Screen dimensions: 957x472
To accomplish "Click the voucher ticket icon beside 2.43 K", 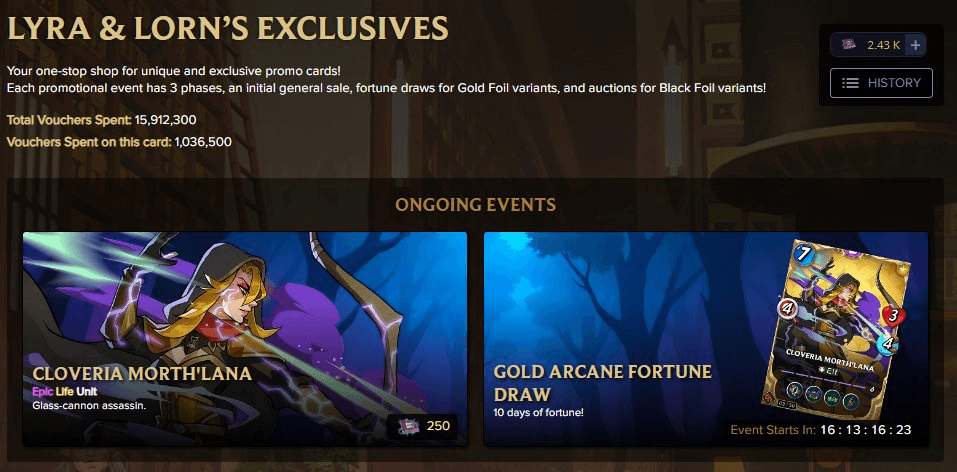I will 849,45.
